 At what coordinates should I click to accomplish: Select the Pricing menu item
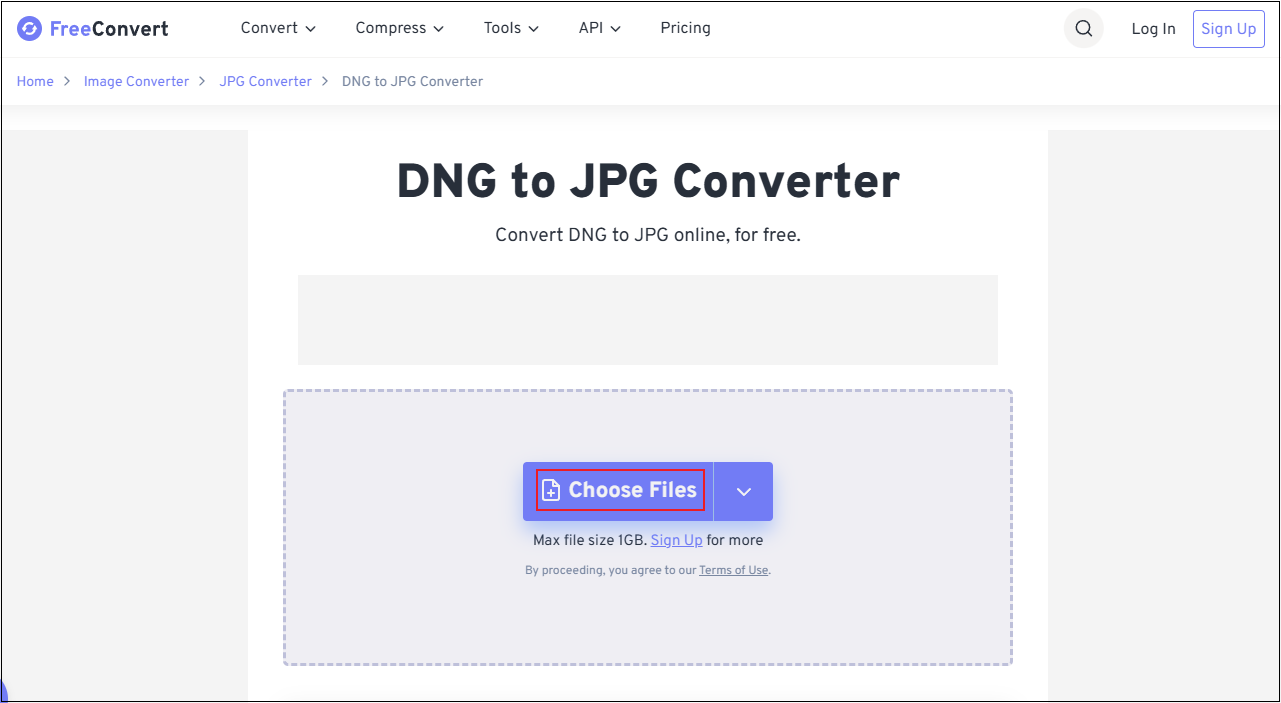(685, 28)
